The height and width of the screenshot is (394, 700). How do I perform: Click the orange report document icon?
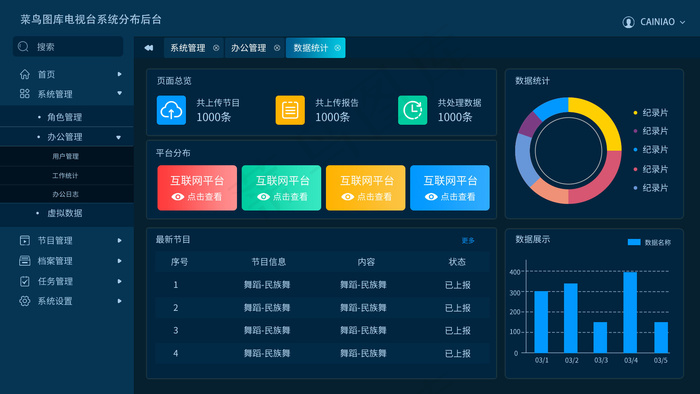(x=290, y=110)
